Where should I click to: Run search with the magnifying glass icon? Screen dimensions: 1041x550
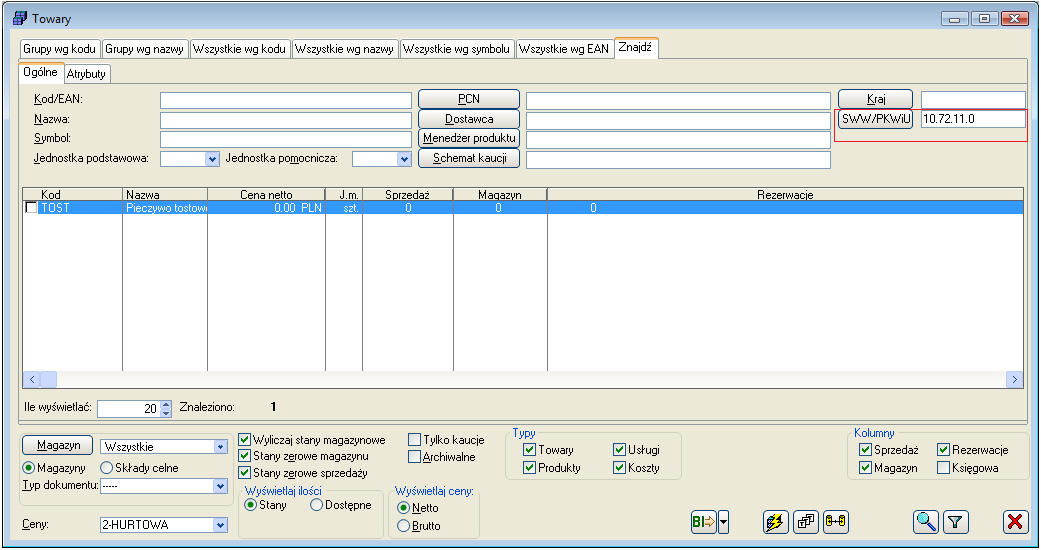point(926,522)
